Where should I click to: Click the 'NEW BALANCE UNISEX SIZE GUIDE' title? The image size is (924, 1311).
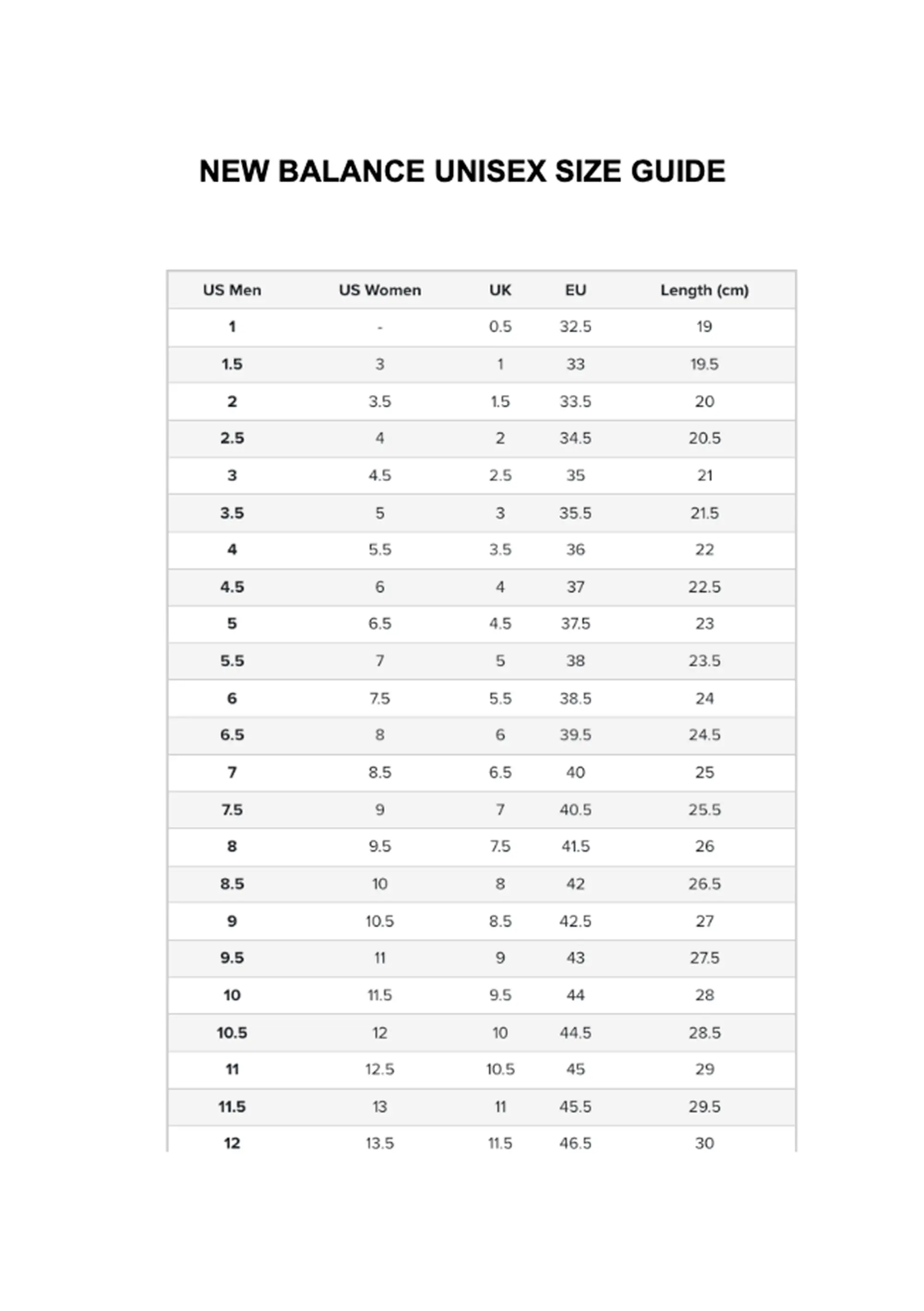point(462,171)
